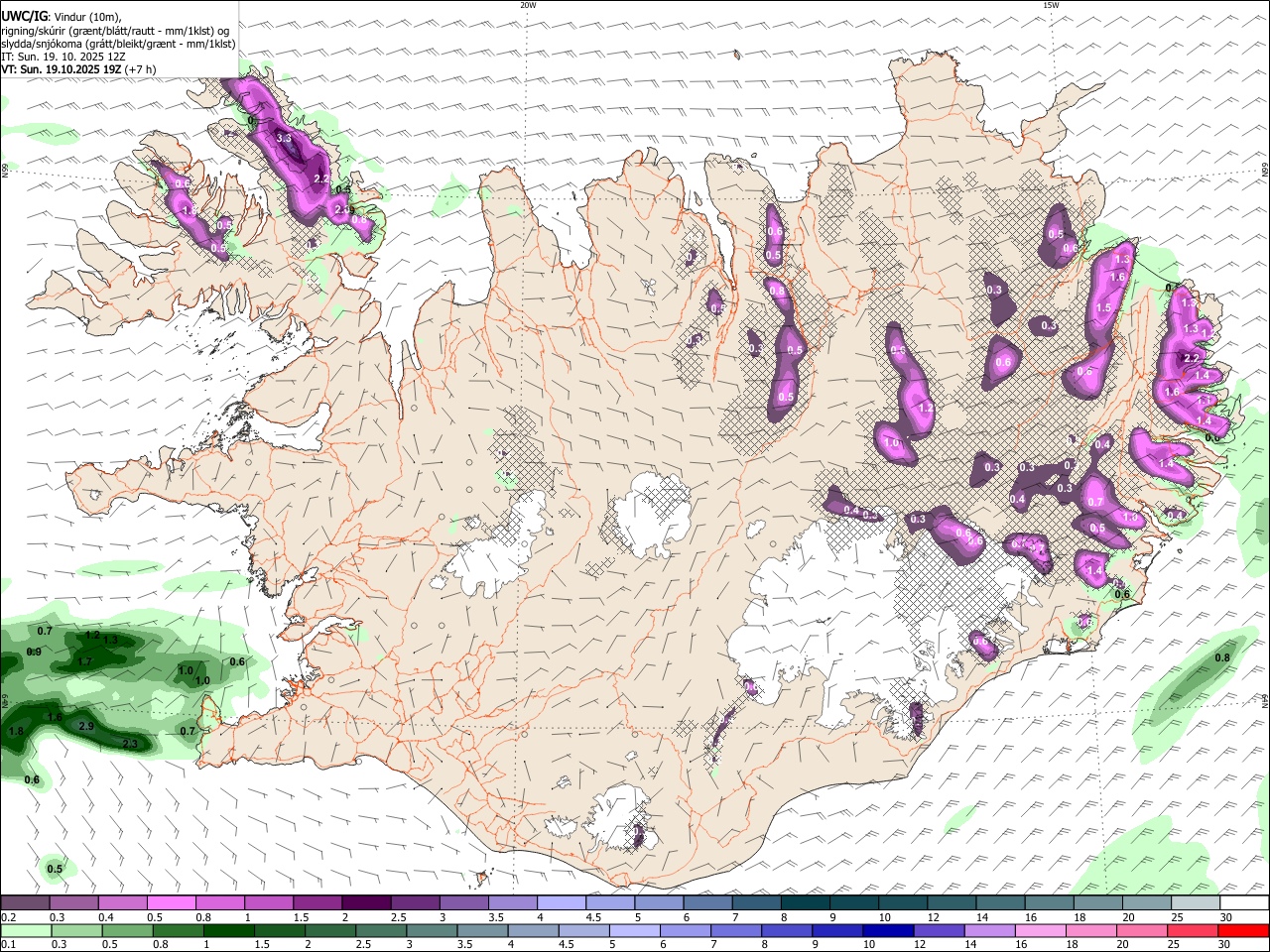Click the 0.9 rain value near the left map edge
This screenshot has width=1270, height=952.
pos(34,652)
